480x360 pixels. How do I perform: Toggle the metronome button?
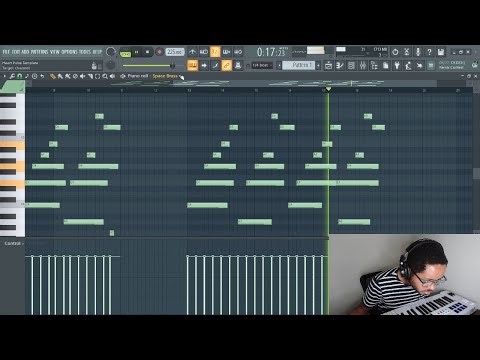pos(192,52)
